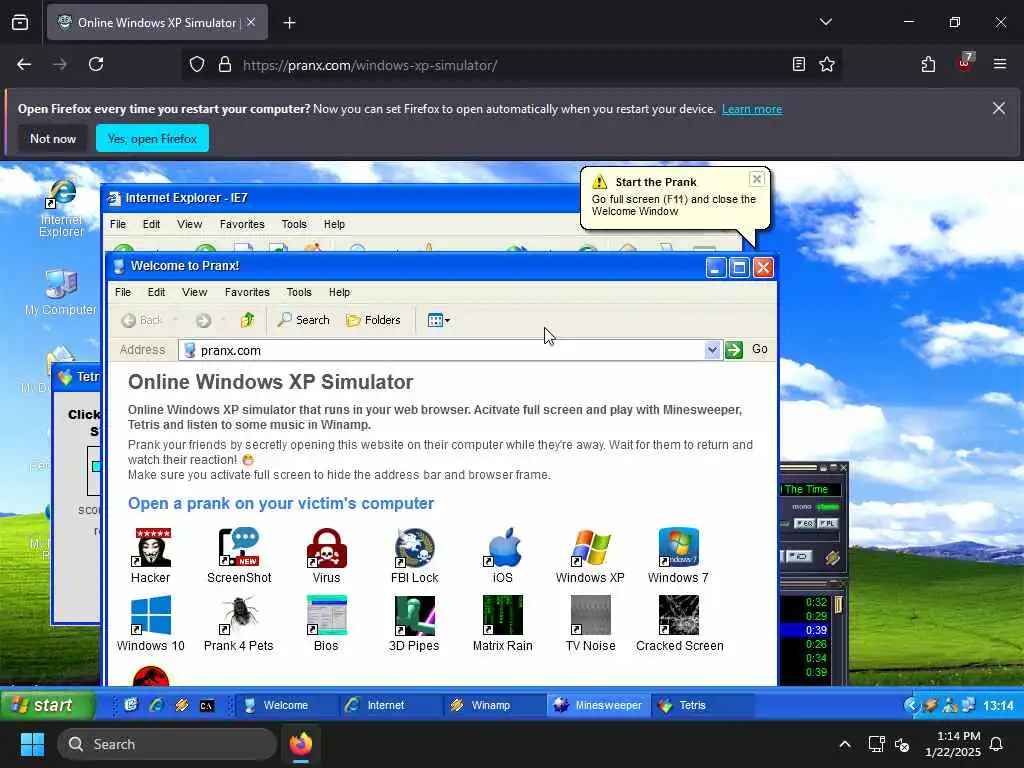Open the Bios prank icon

tap(327, 623)
